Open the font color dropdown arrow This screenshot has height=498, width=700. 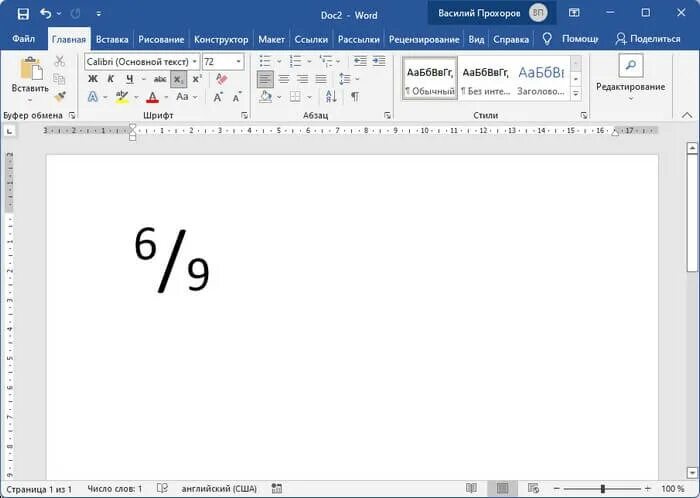166,97
